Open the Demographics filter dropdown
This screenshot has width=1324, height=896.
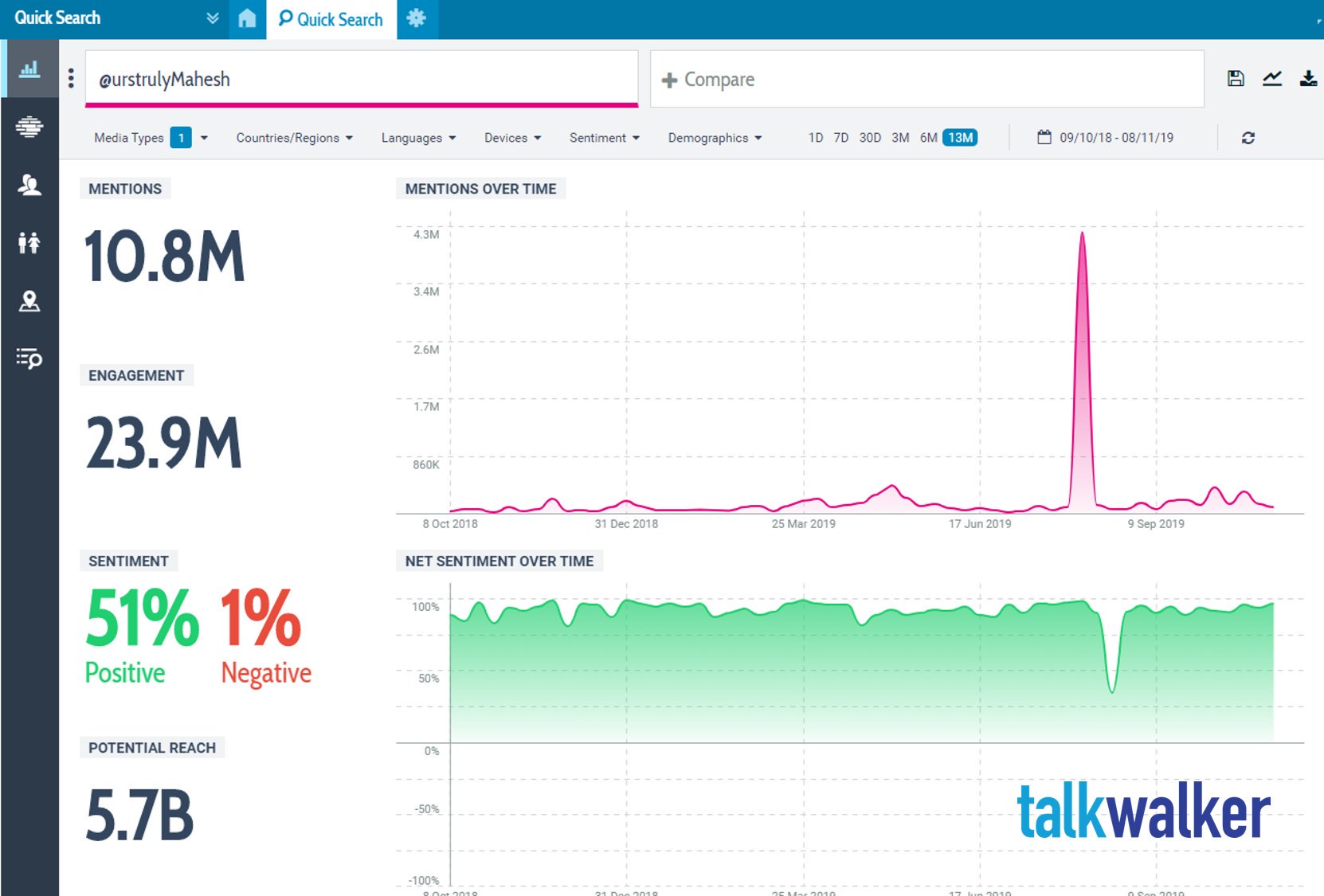coord(715,138)
